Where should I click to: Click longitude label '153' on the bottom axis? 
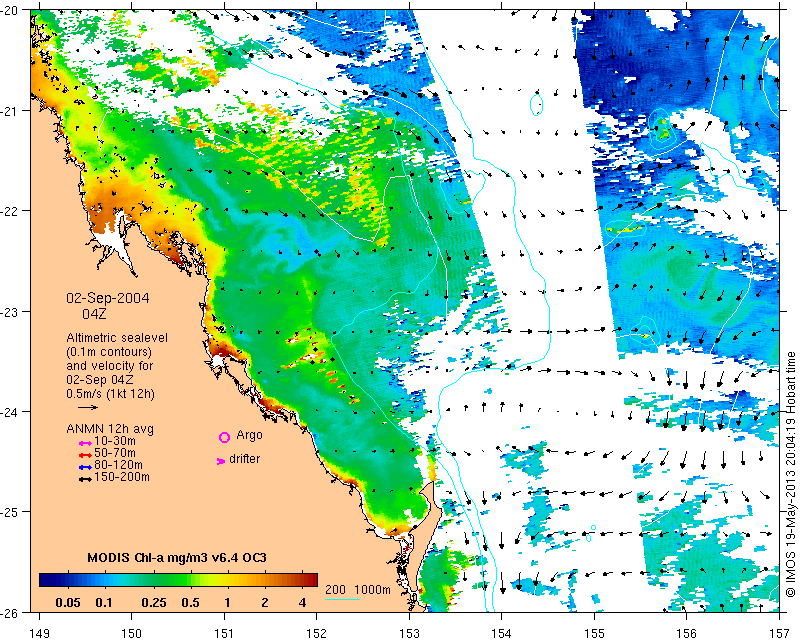pos(409,633)
